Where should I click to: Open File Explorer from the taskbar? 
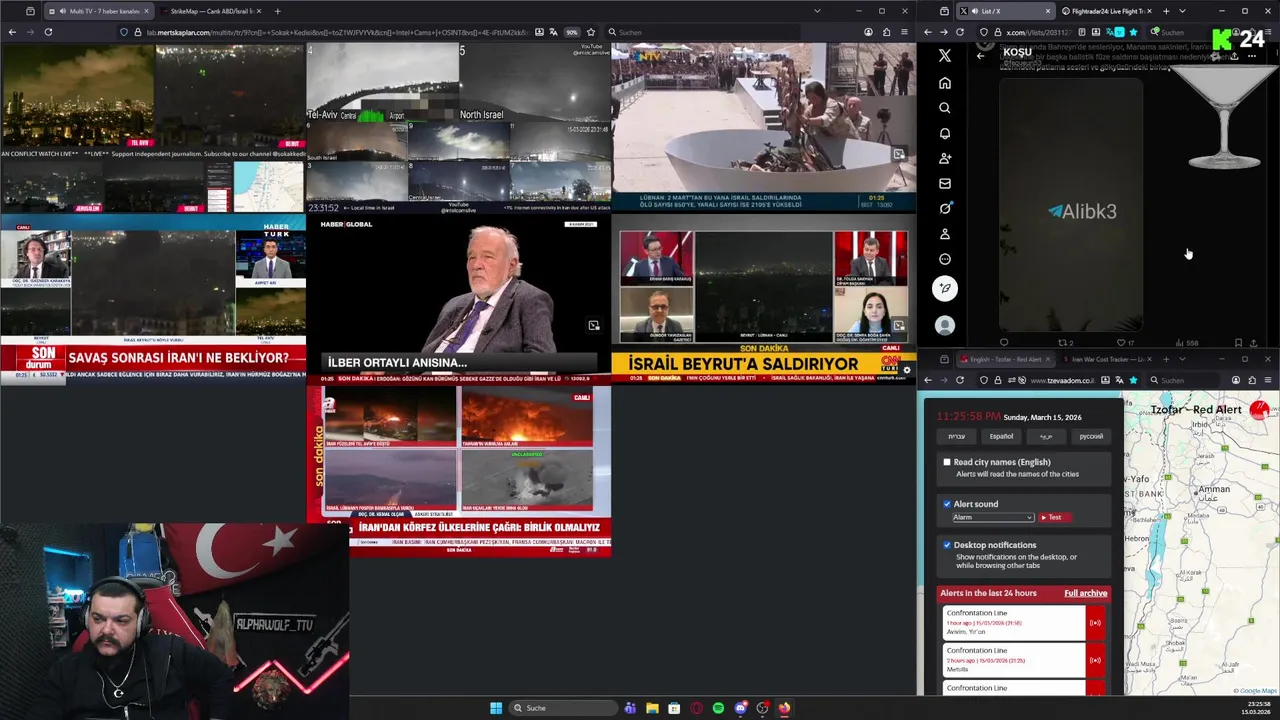(x=652, y=708)
